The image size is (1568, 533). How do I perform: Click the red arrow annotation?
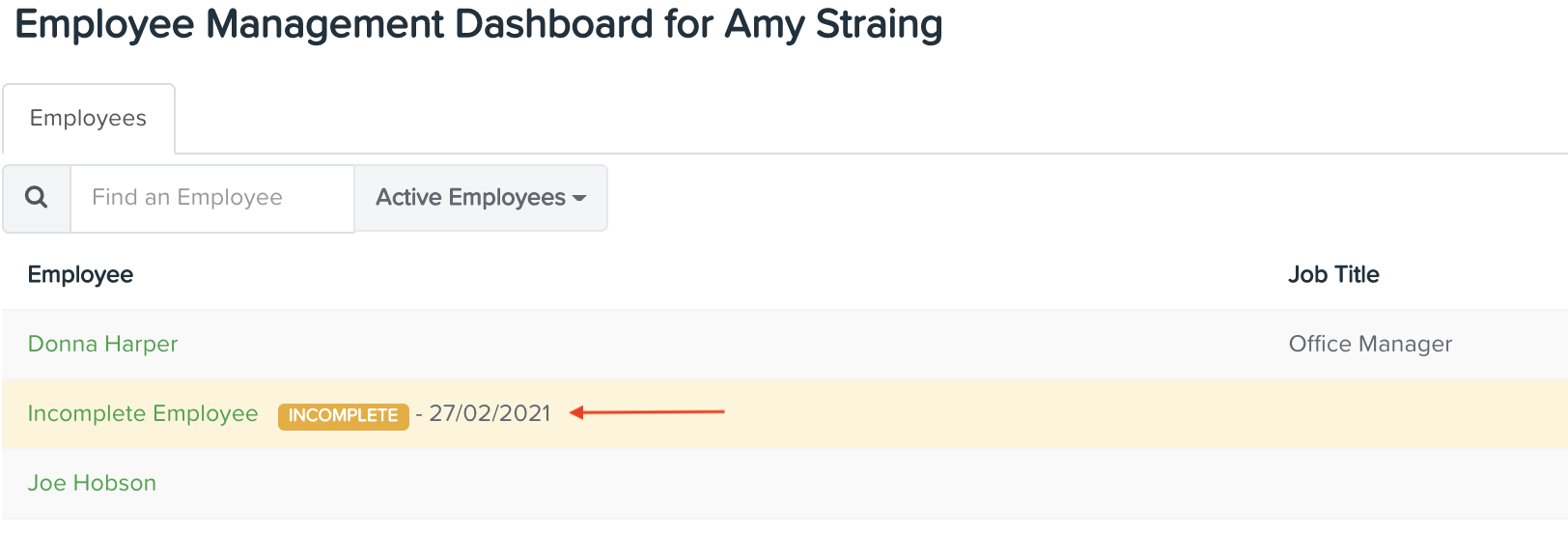coord(647,412)
